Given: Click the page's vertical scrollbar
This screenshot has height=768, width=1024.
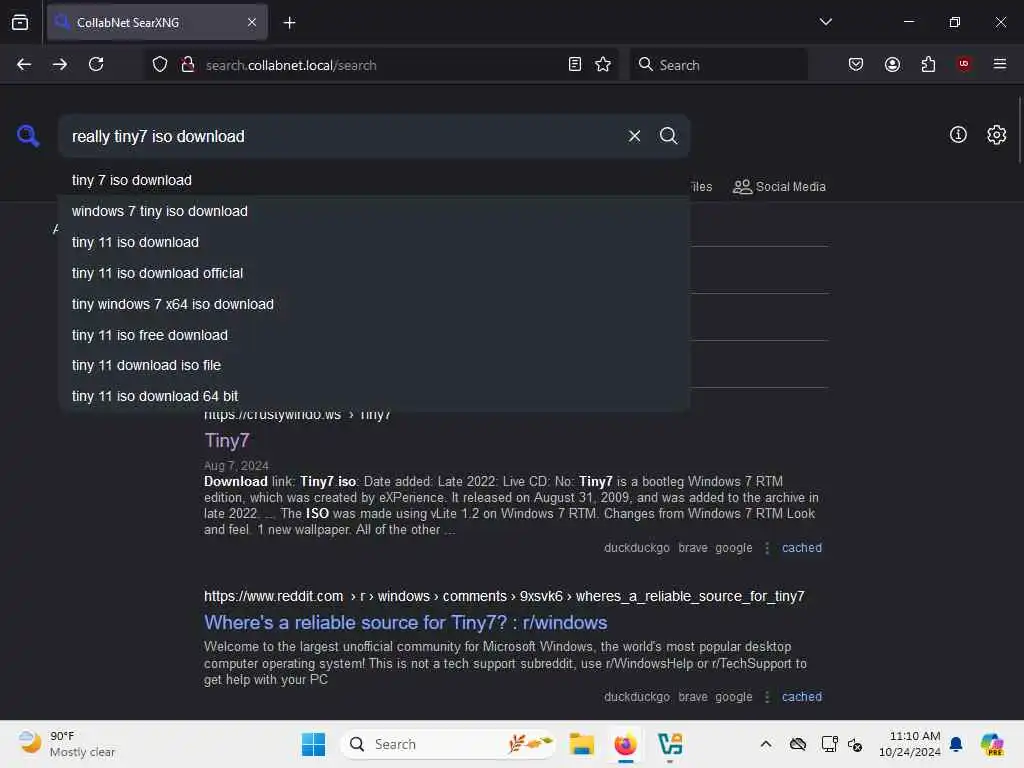Looking at the screenshot, I should (x=1019, y=131).
